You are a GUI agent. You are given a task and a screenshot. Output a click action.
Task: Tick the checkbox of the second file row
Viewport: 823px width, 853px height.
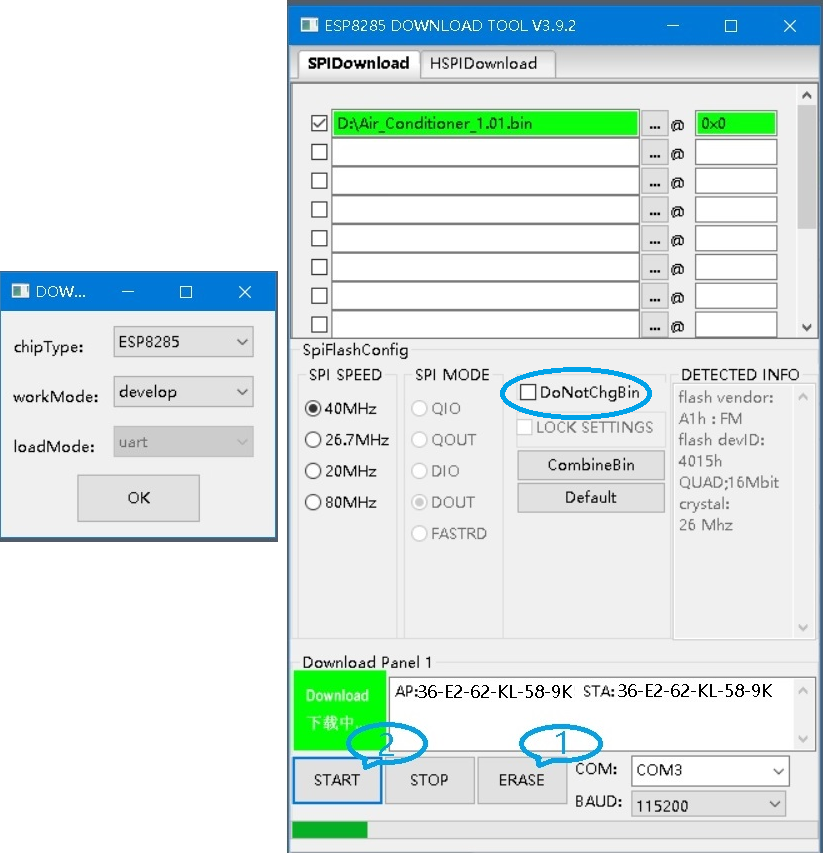tap(319, 152)
